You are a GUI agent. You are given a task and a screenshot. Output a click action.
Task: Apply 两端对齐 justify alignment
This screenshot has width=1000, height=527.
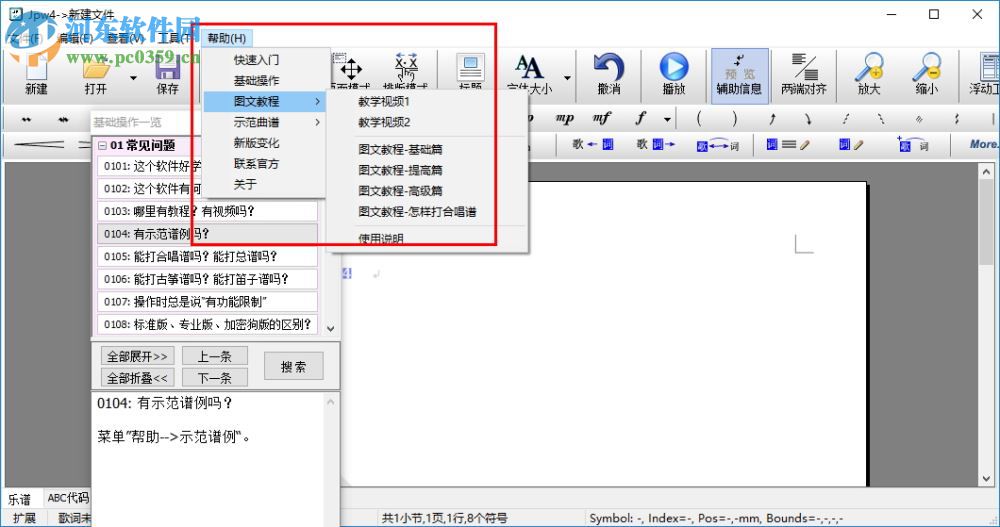coord(804,75)
